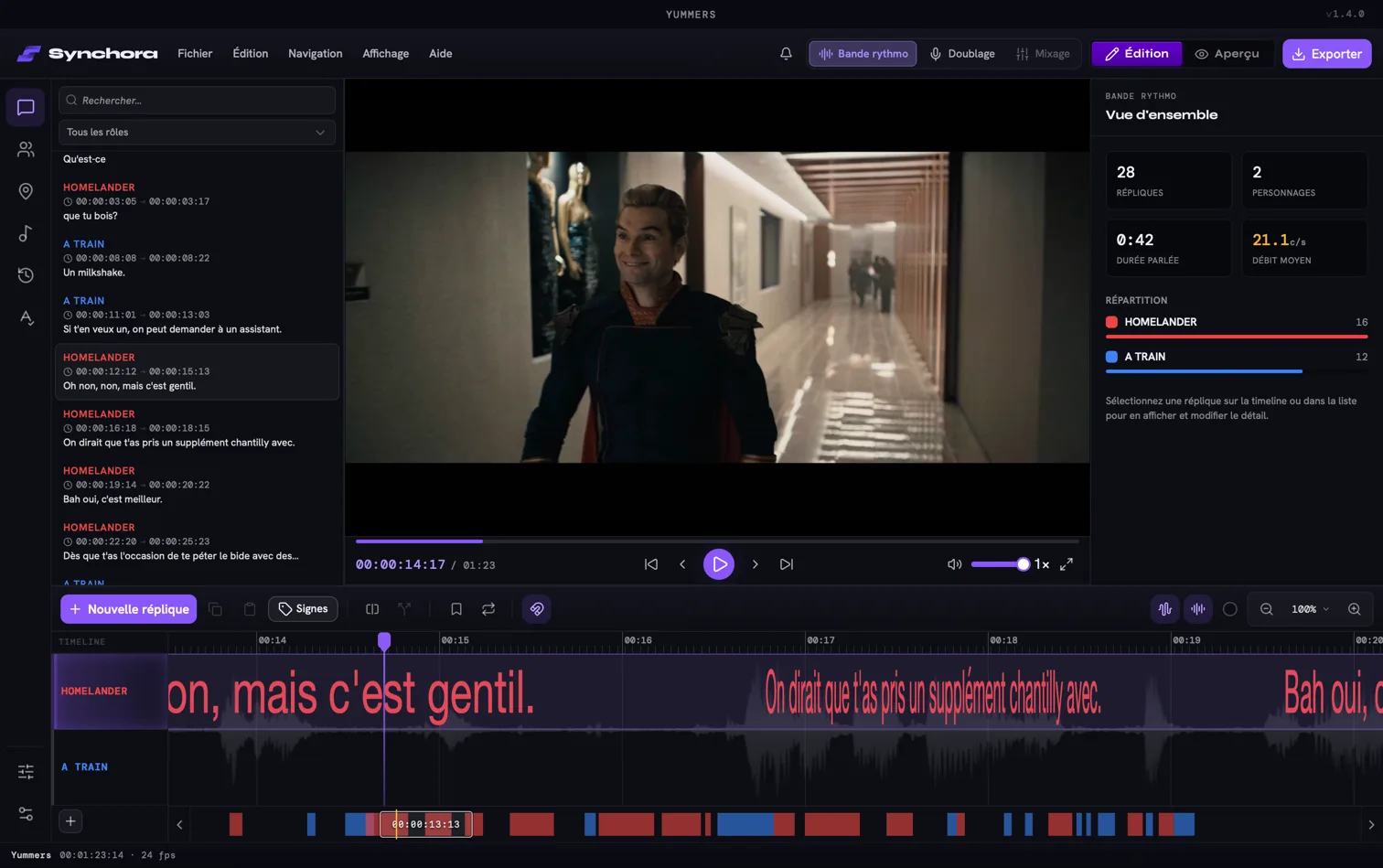
Task: Click the merge arrows icon
Action: [x=404, y=609]
